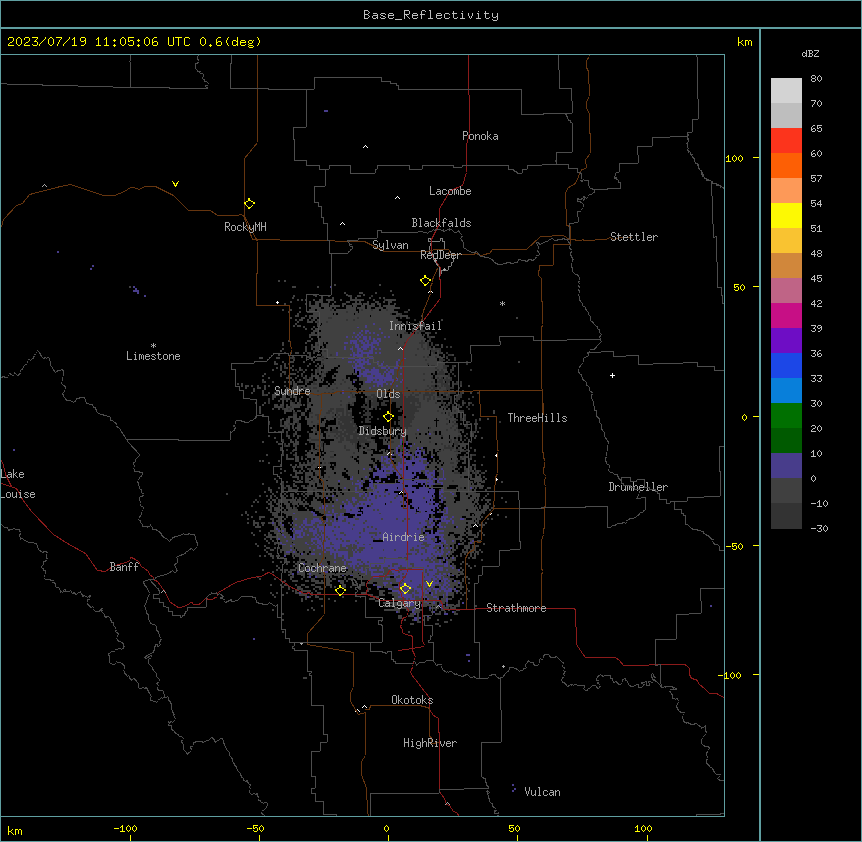
Task: Select the red 60-65 dBZ legend swatch
Action: click(786, 141)
